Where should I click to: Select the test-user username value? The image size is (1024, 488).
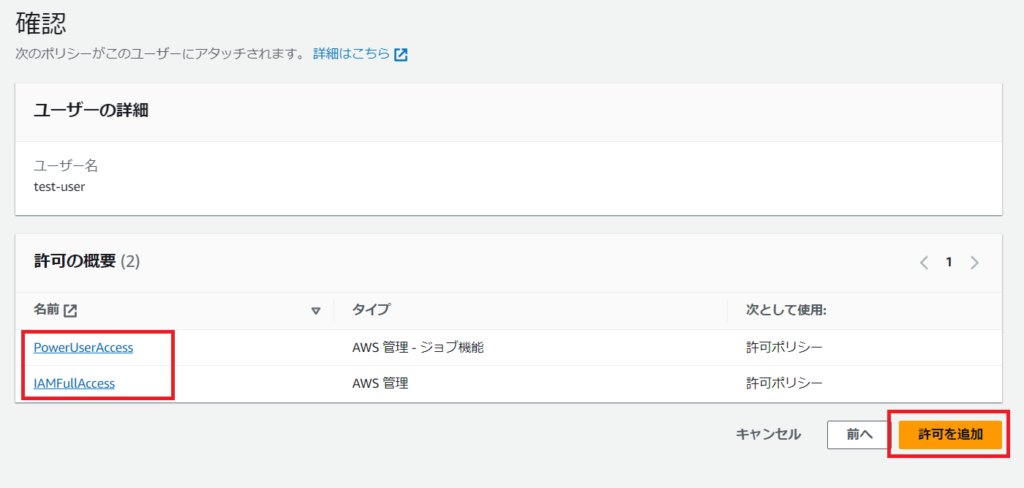click(59, 186)
